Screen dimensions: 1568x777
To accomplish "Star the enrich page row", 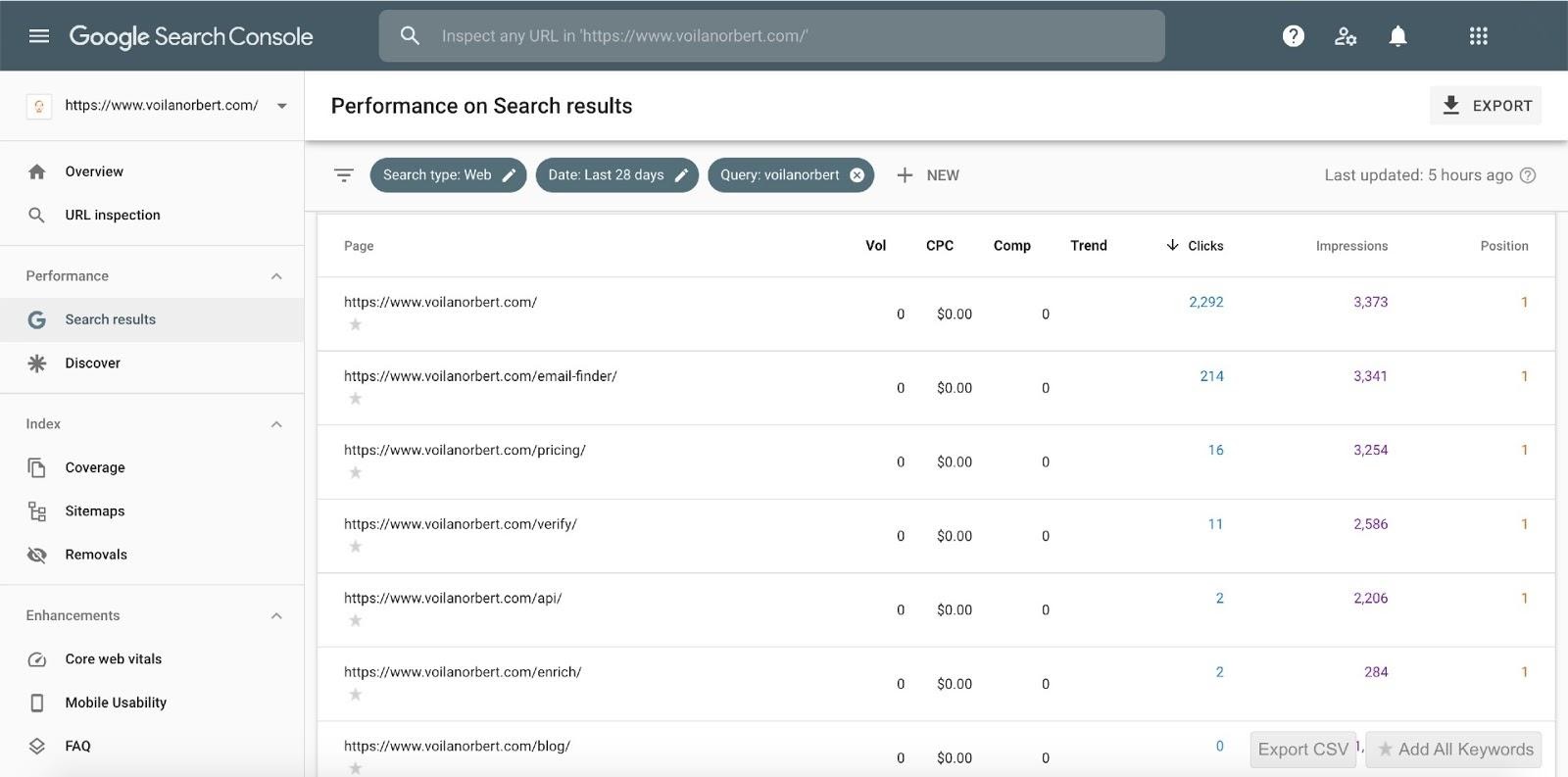I will [x=356, y=694].
